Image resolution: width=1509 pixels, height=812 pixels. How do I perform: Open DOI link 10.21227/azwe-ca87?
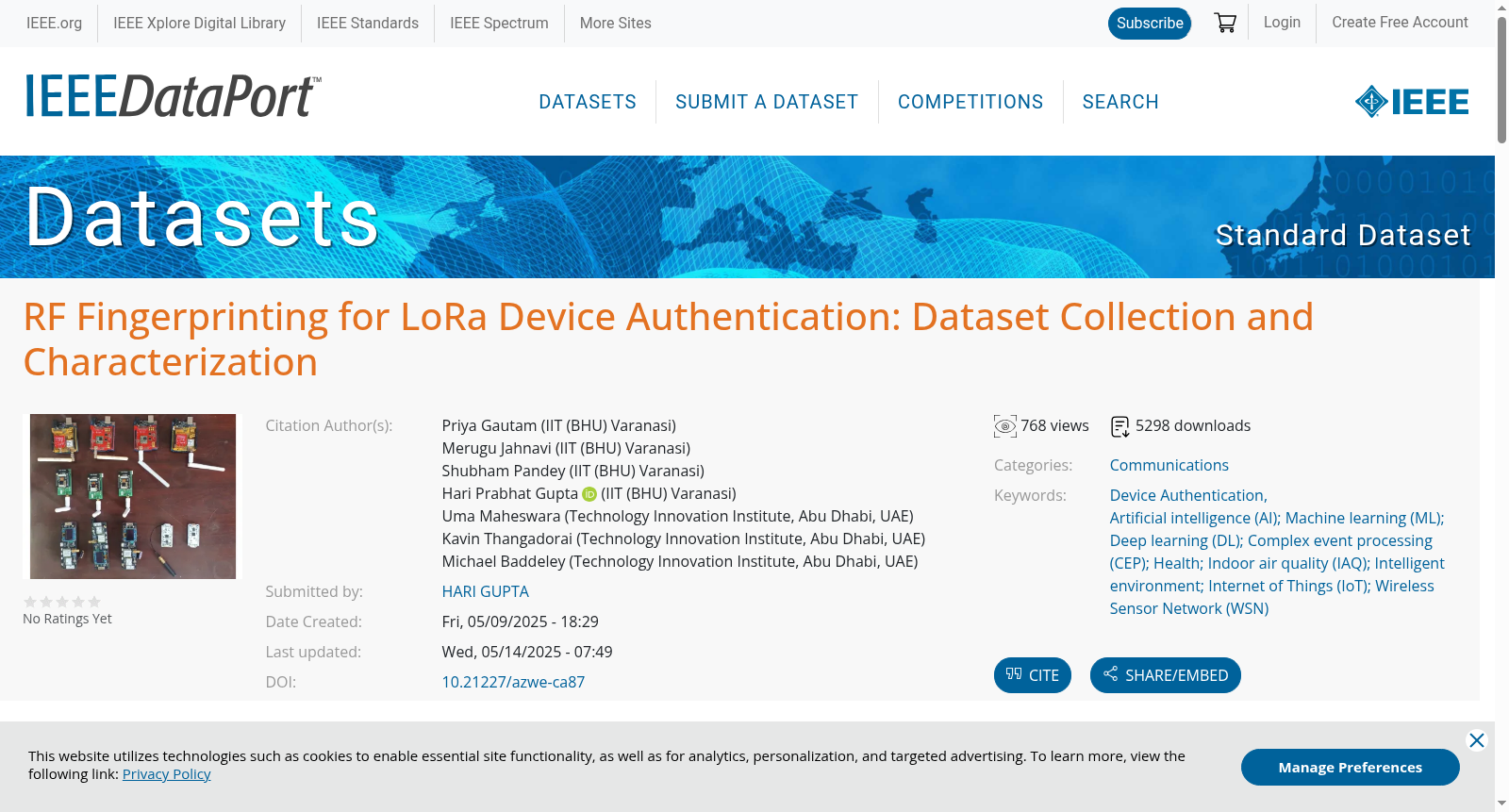point(513,682)
